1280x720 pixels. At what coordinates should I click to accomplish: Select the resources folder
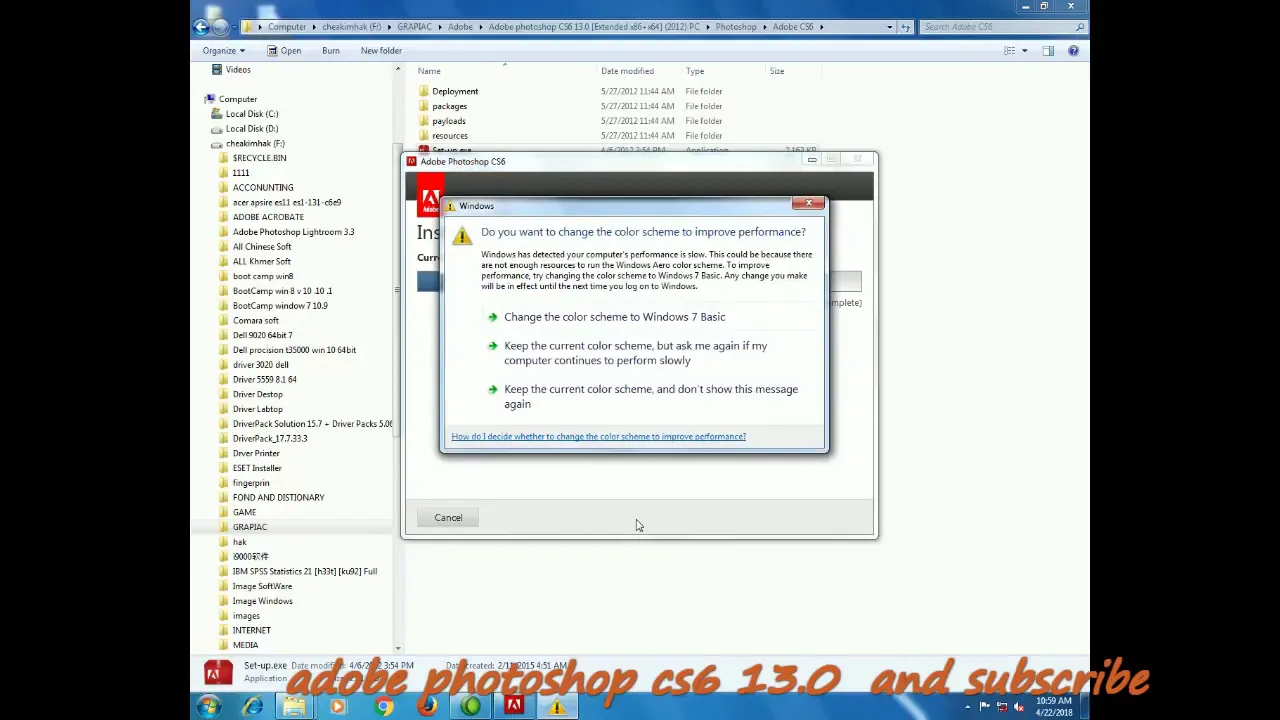[449, 136]
